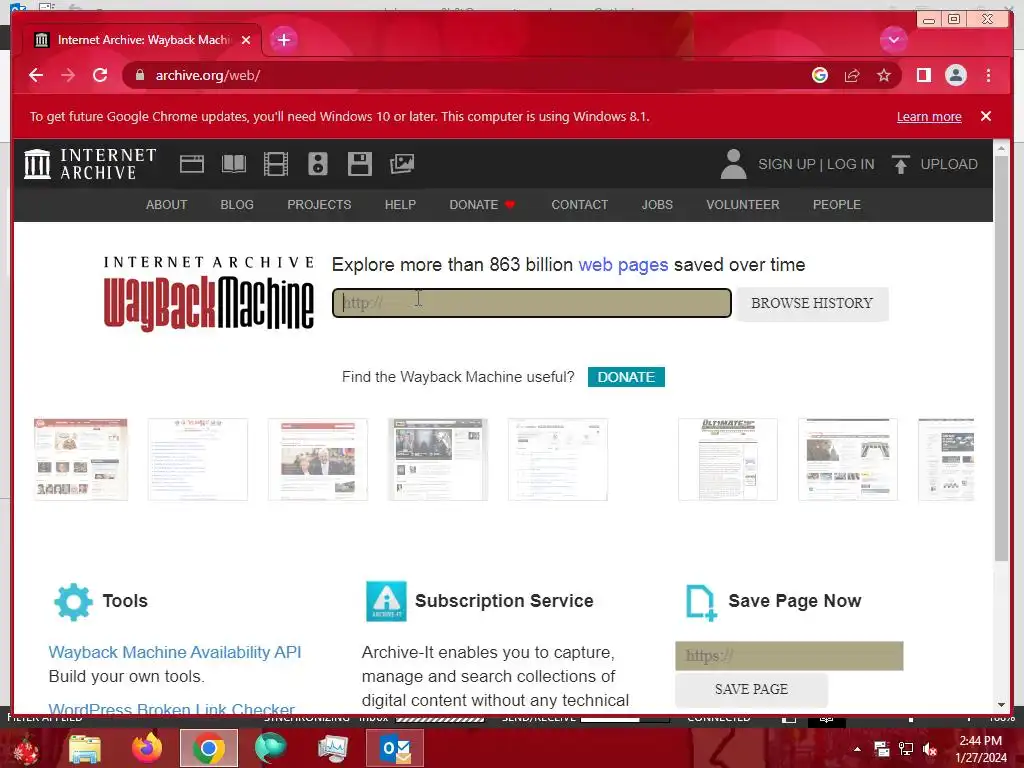Open the Software floppy disk icon
The image size is (1024, 768).
tap(359, 164)
